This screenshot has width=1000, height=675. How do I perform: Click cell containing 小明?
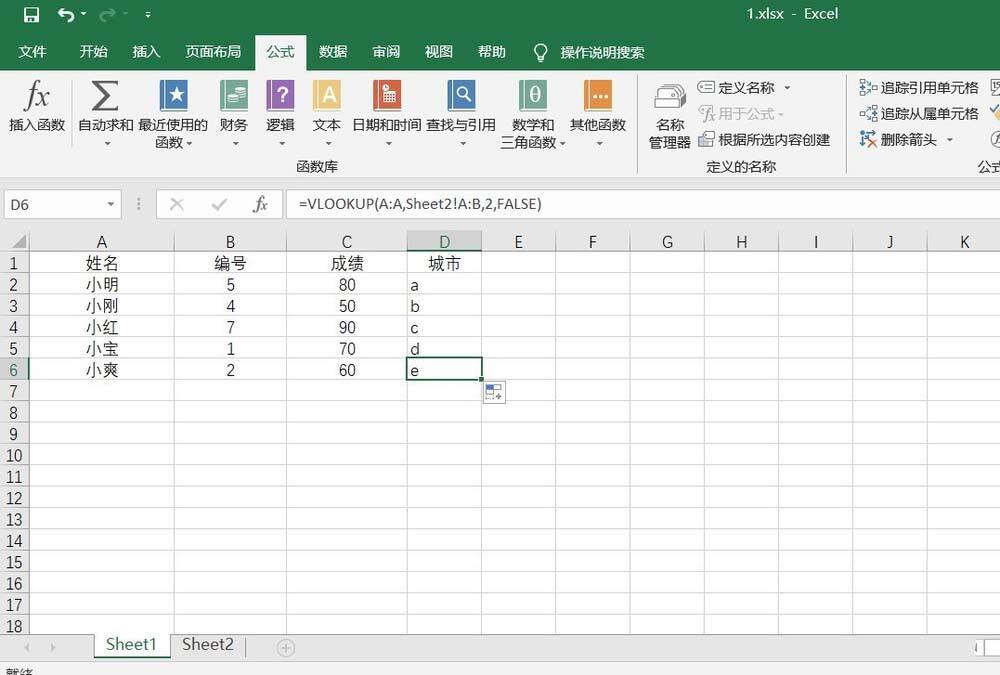point(101,285)
